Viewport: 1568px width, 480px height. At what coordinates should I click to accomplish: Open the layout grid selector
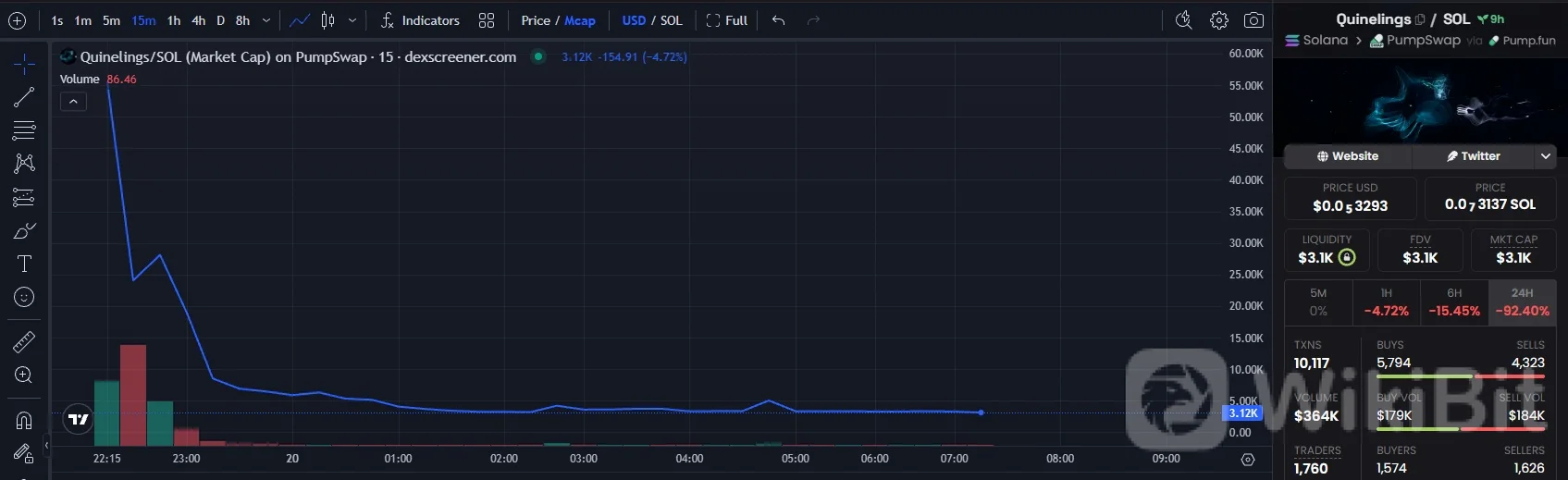487,20
